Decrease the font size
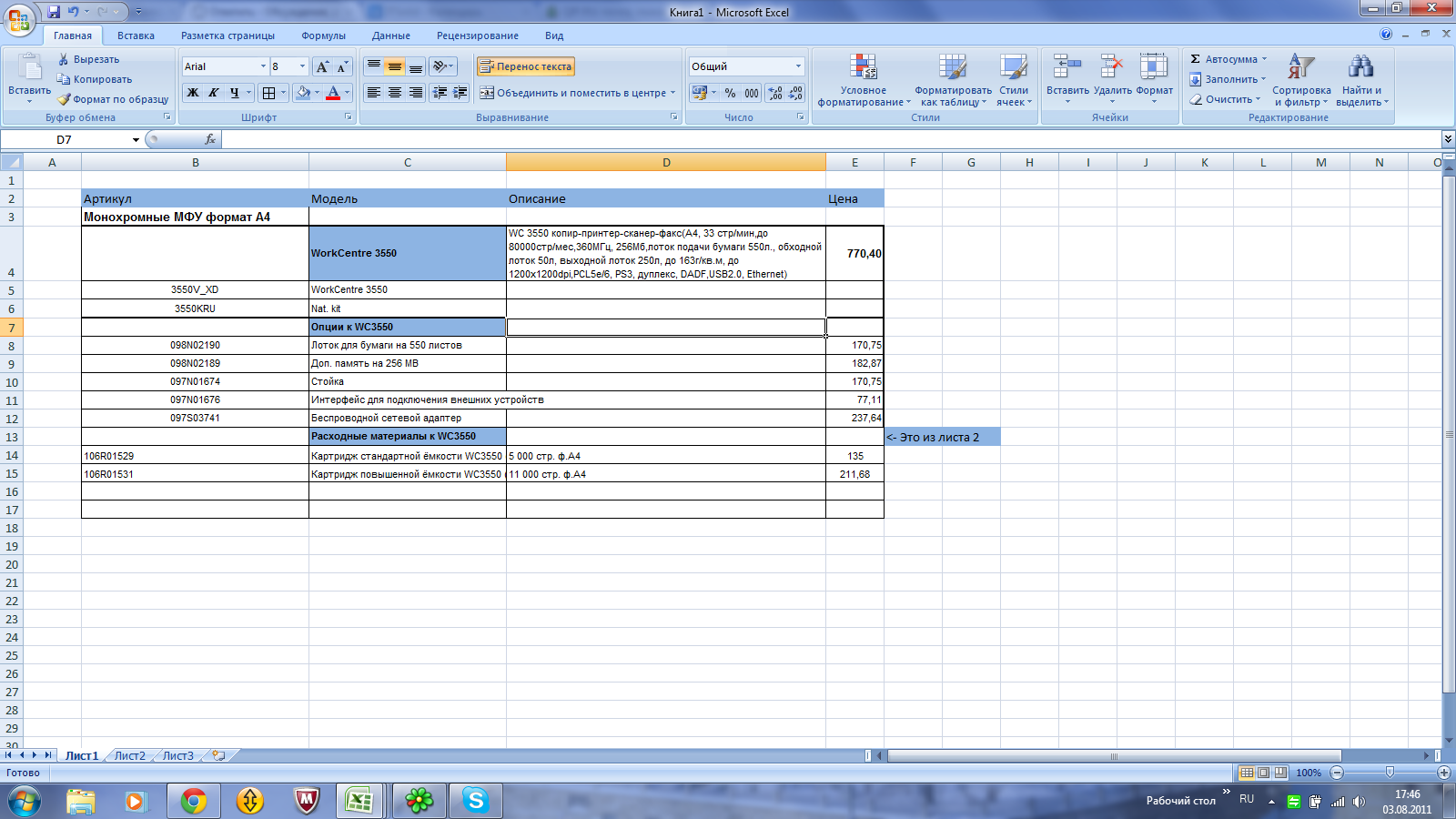The image size is (1456, 819). [342, 66]
